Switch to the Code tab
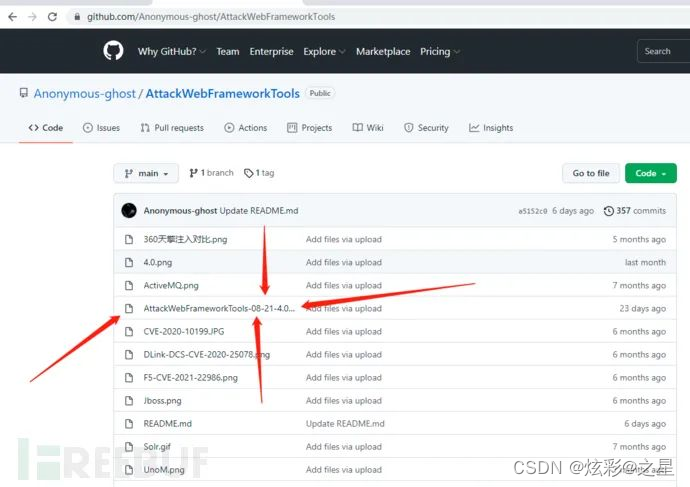 (46, 128)
